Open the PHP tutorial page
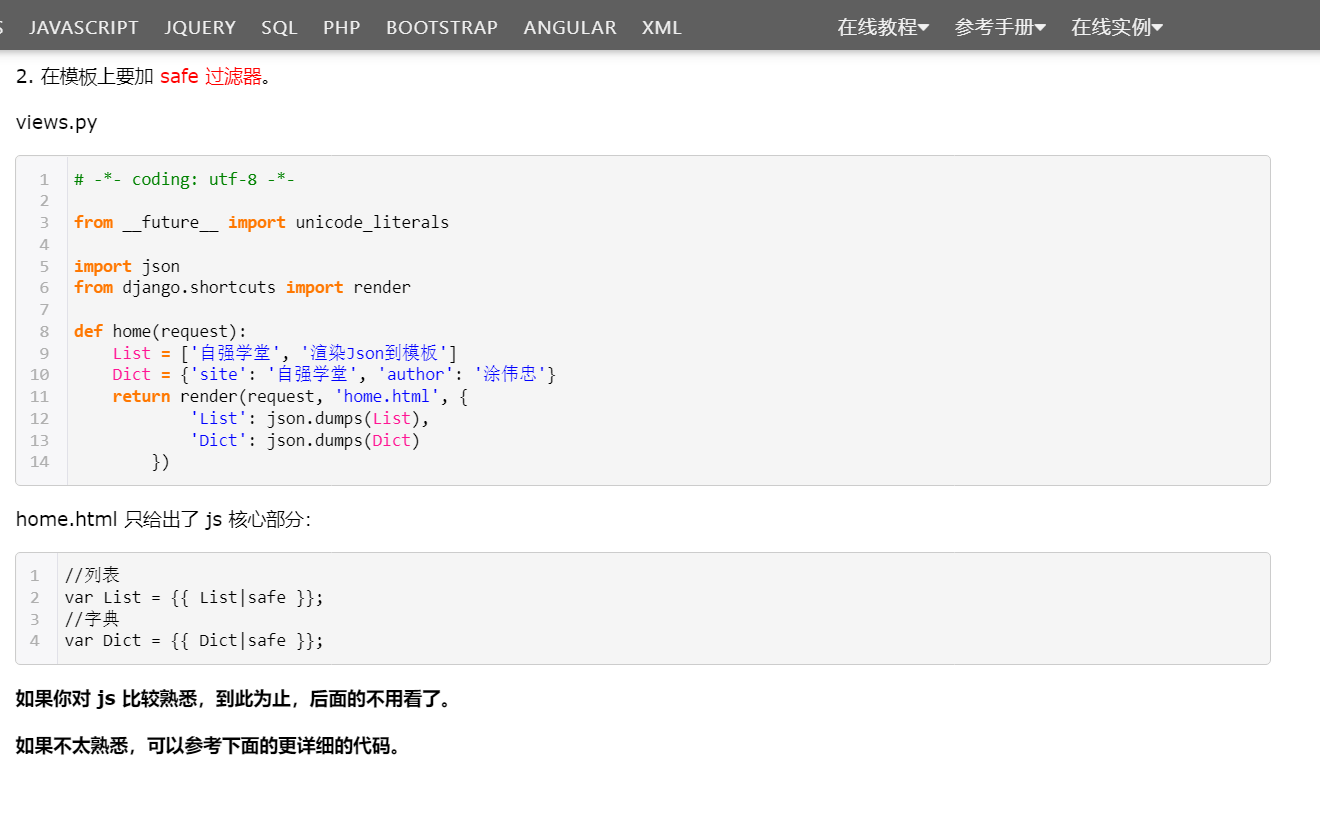 coord(341,27)
